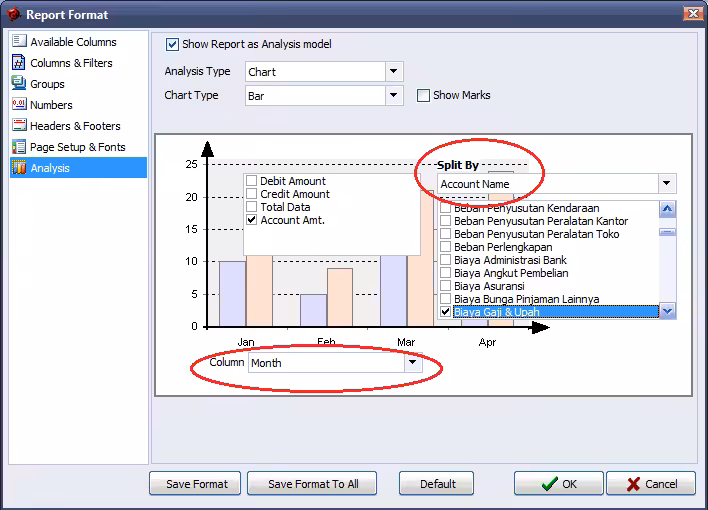Click the Report Format title bar icon

[x=14, y=14]
